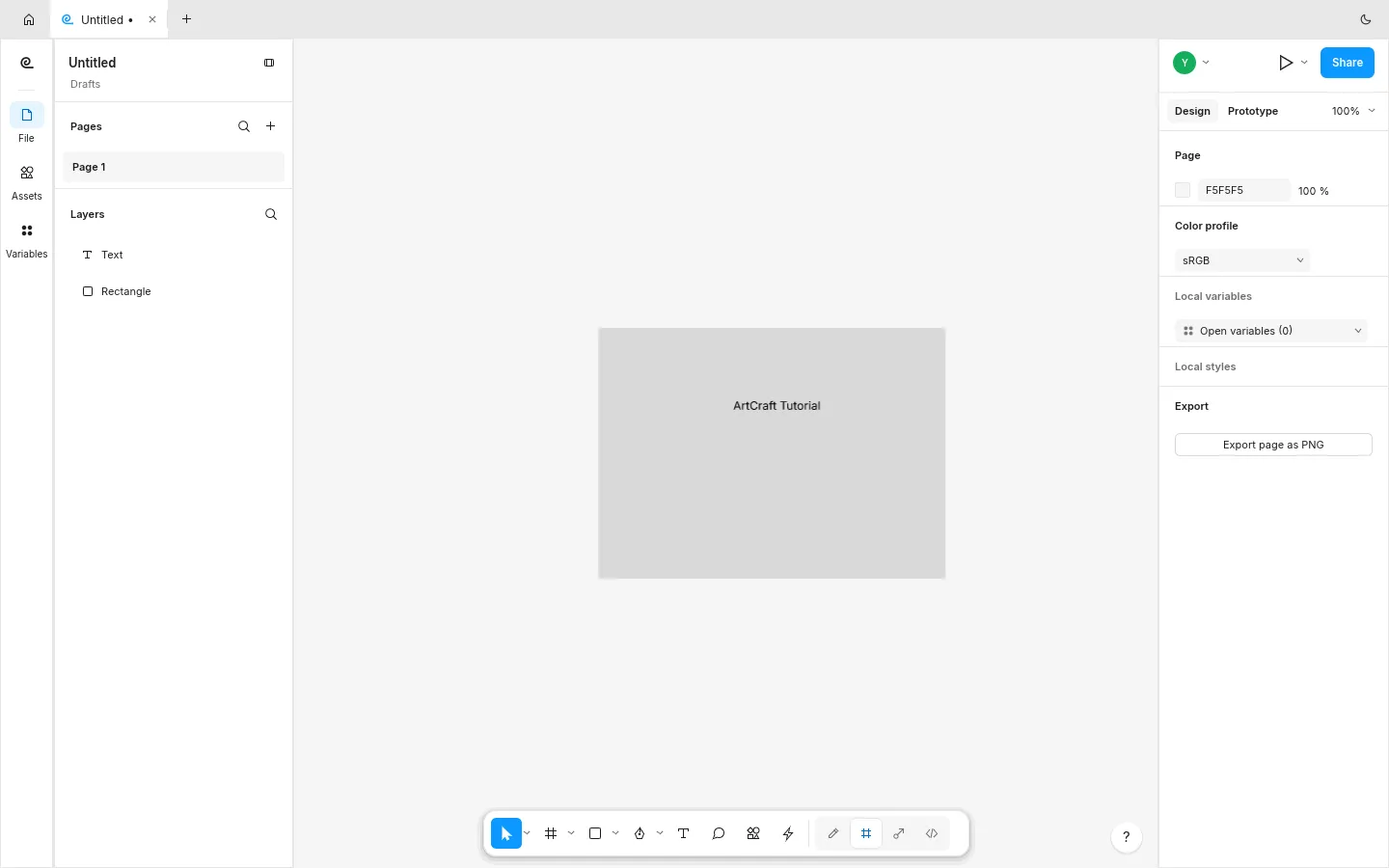Open the page background color swatch

pyautogui.click(x=1183, y=190)
